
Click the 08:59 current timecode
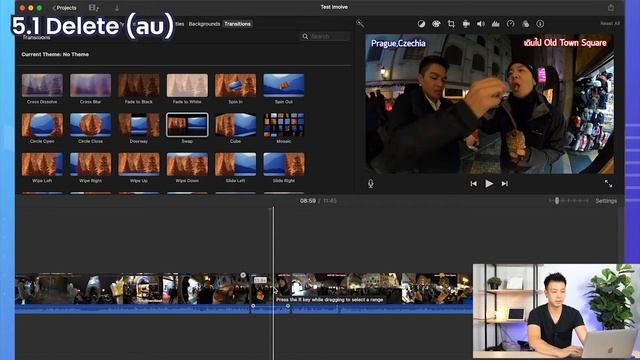[x=308, y=201]
